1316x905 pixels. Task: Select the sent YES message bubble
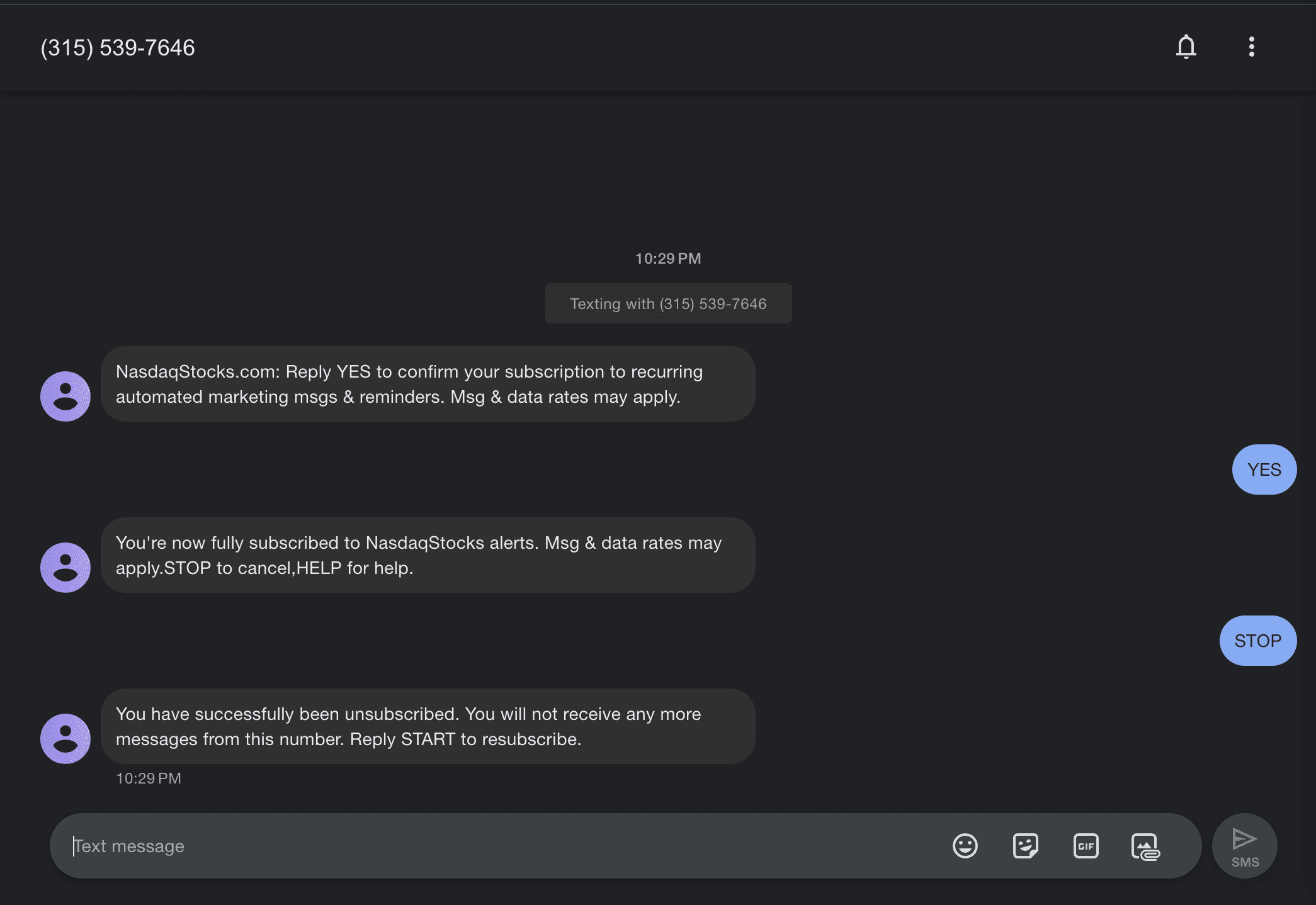pos(1264,469)
